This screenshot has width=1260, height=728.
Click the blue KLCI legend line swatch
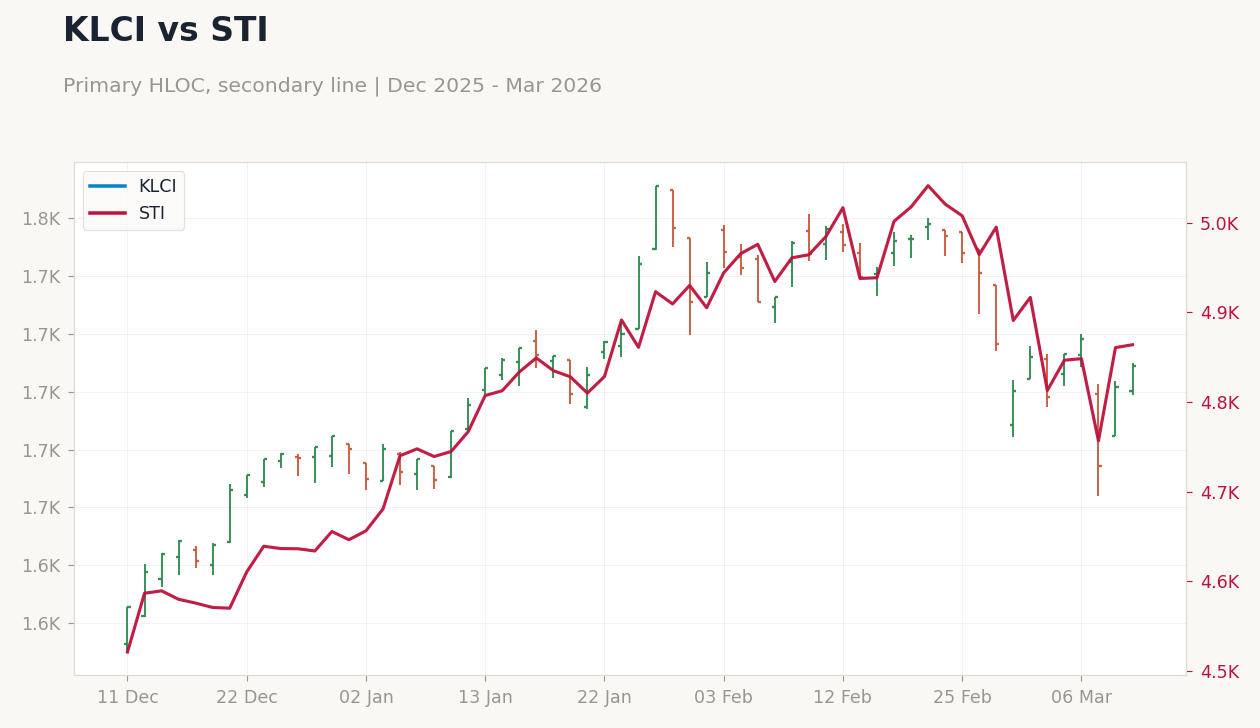(107, 186)
